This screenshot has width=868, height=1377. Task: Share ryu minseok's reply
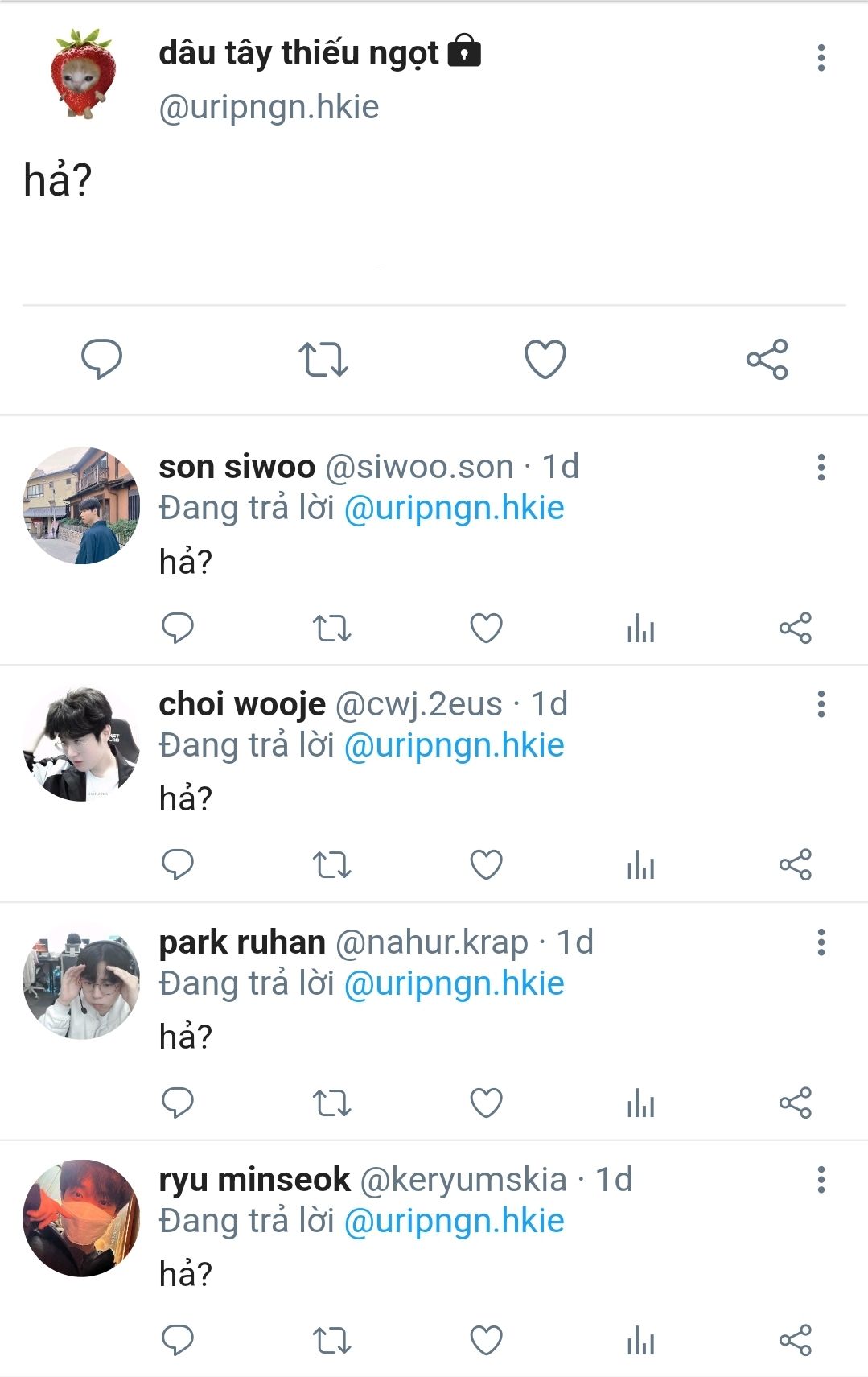click(x=795, y=1341)
